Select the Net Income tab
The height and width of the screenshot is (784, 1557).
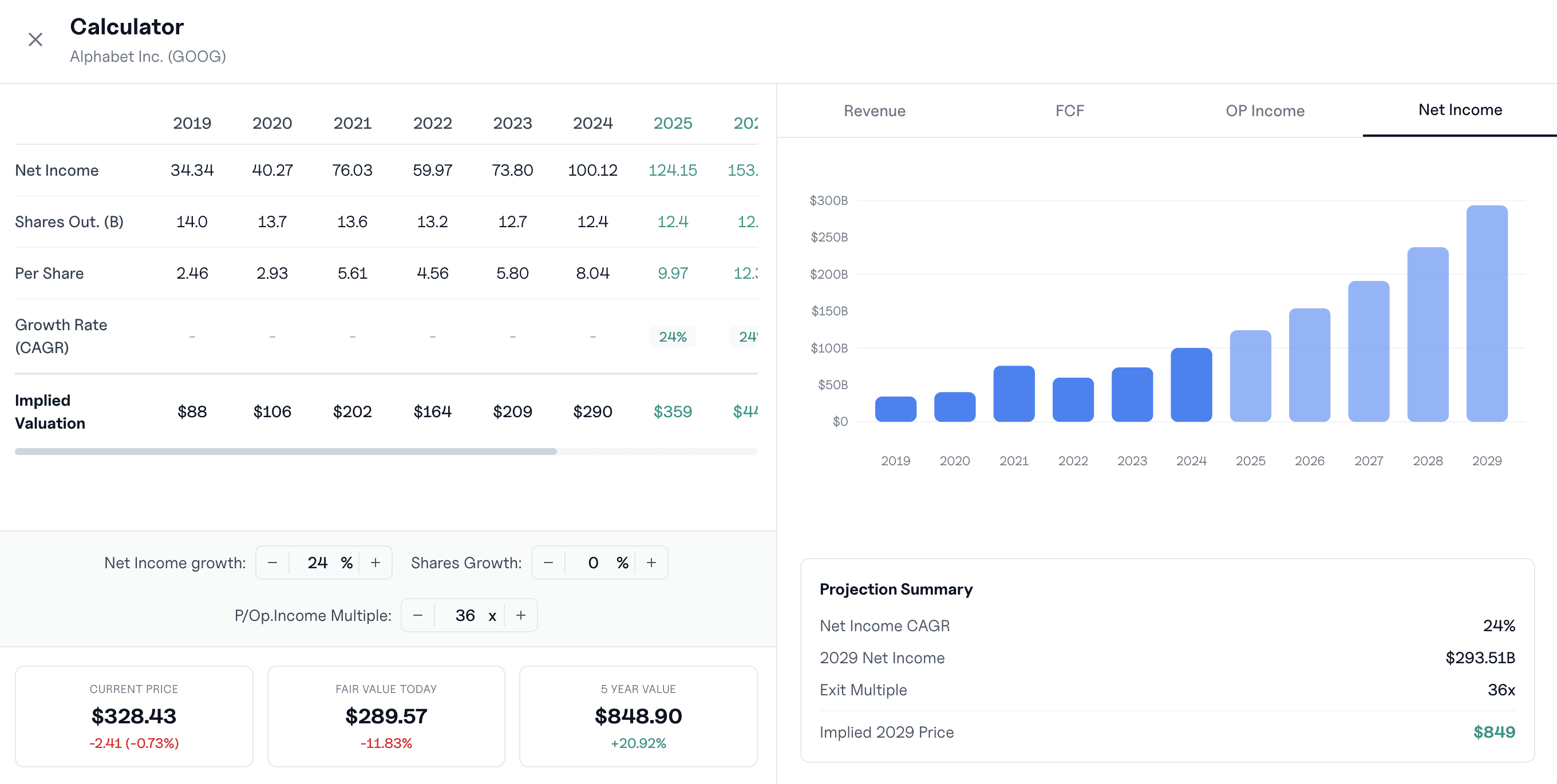[1460, 109]
